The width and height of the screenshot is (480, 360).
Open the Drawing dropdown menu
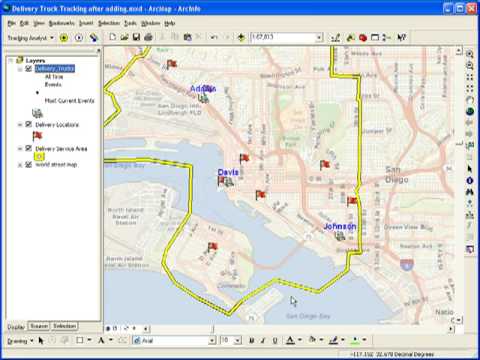pos(20,341)
